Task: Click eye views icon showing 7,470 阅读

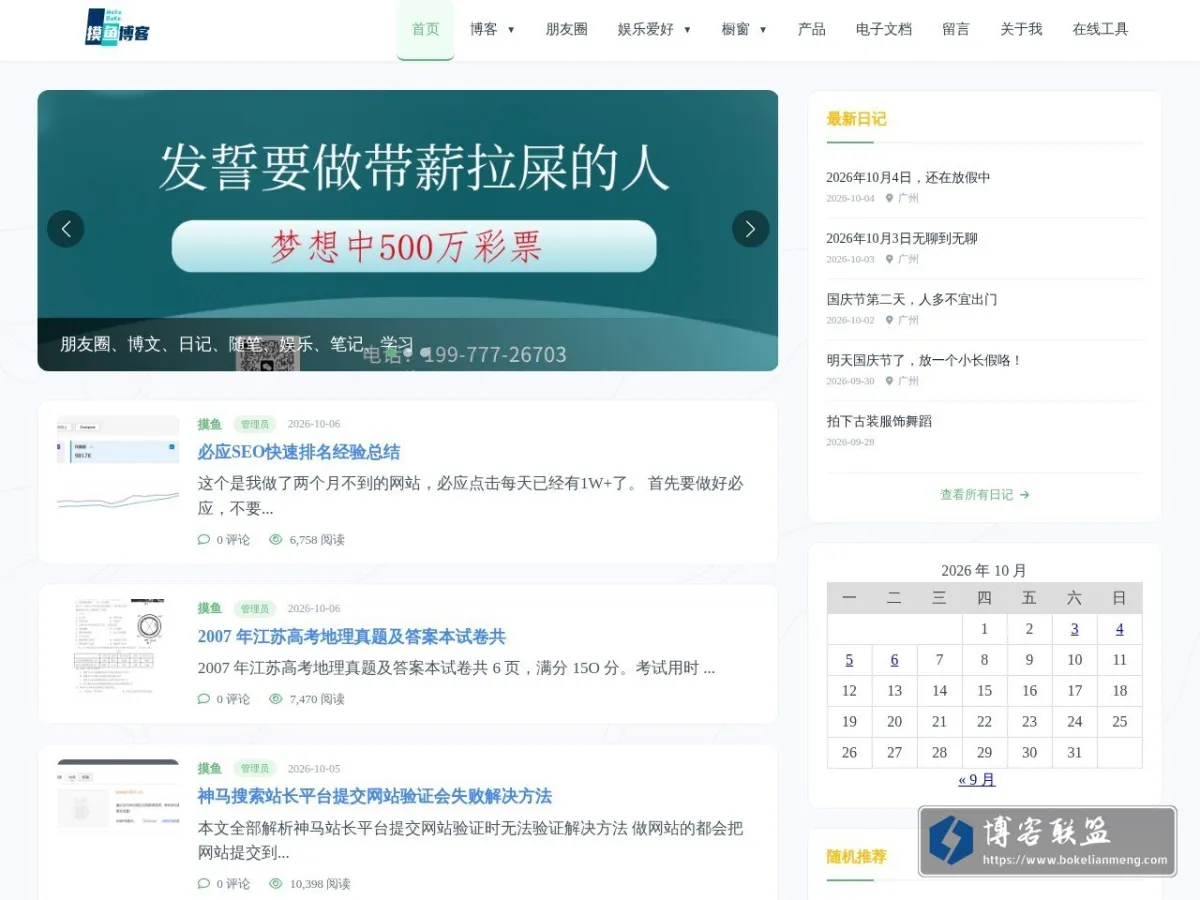Action: [x=276, y=700]
